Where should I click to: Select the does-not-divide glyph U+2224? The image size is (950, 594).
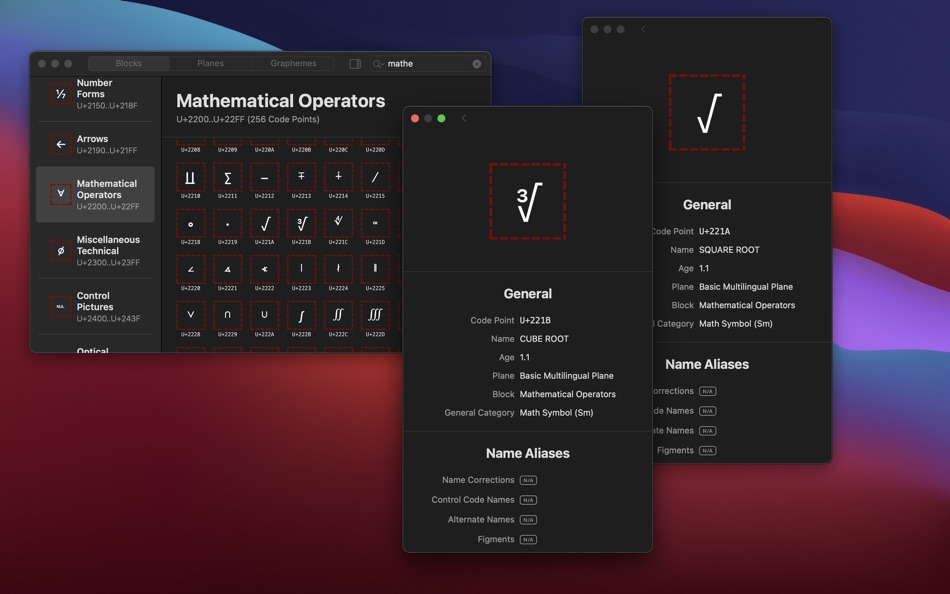(x=338, y=270)
